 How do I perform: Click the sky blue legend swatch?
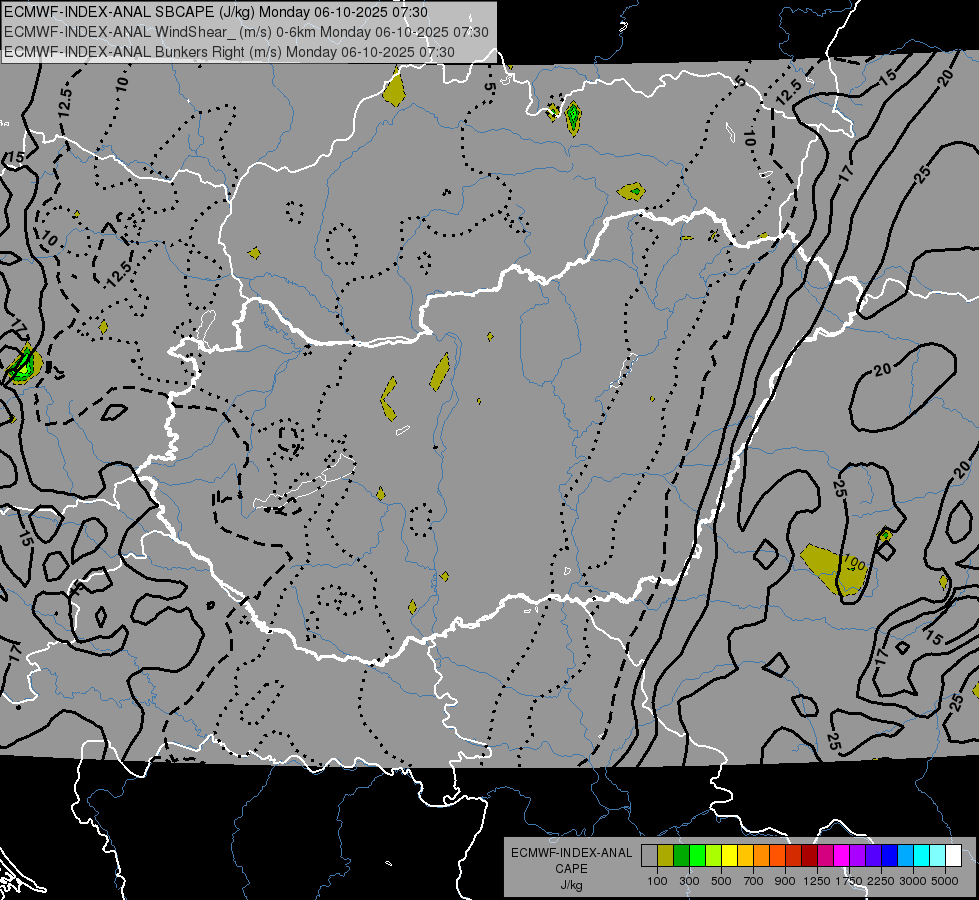click(905, 856)
